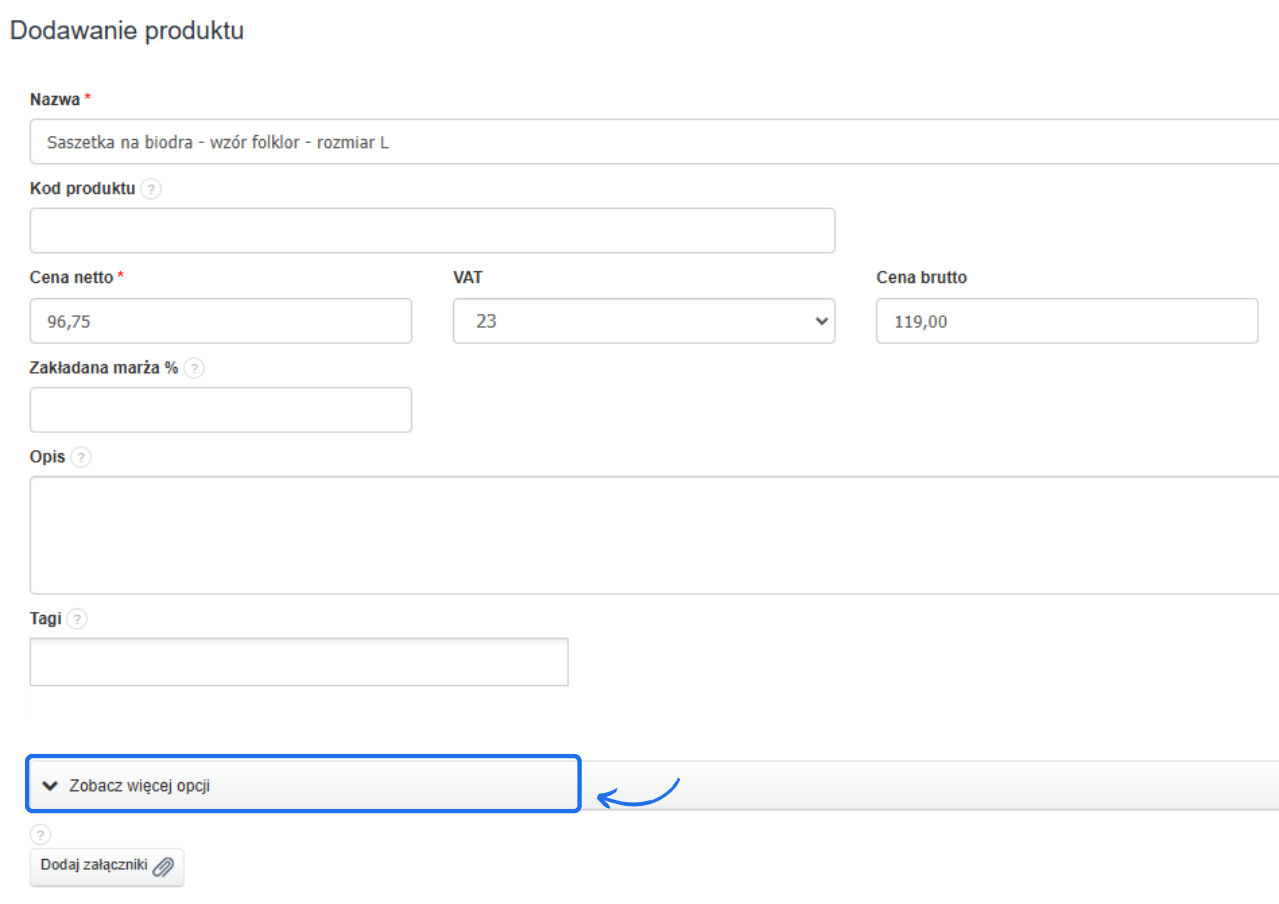Focus the empty Kod produktu field
Image resolution: width=1279 pixels, height=904 pixels.
432,231
